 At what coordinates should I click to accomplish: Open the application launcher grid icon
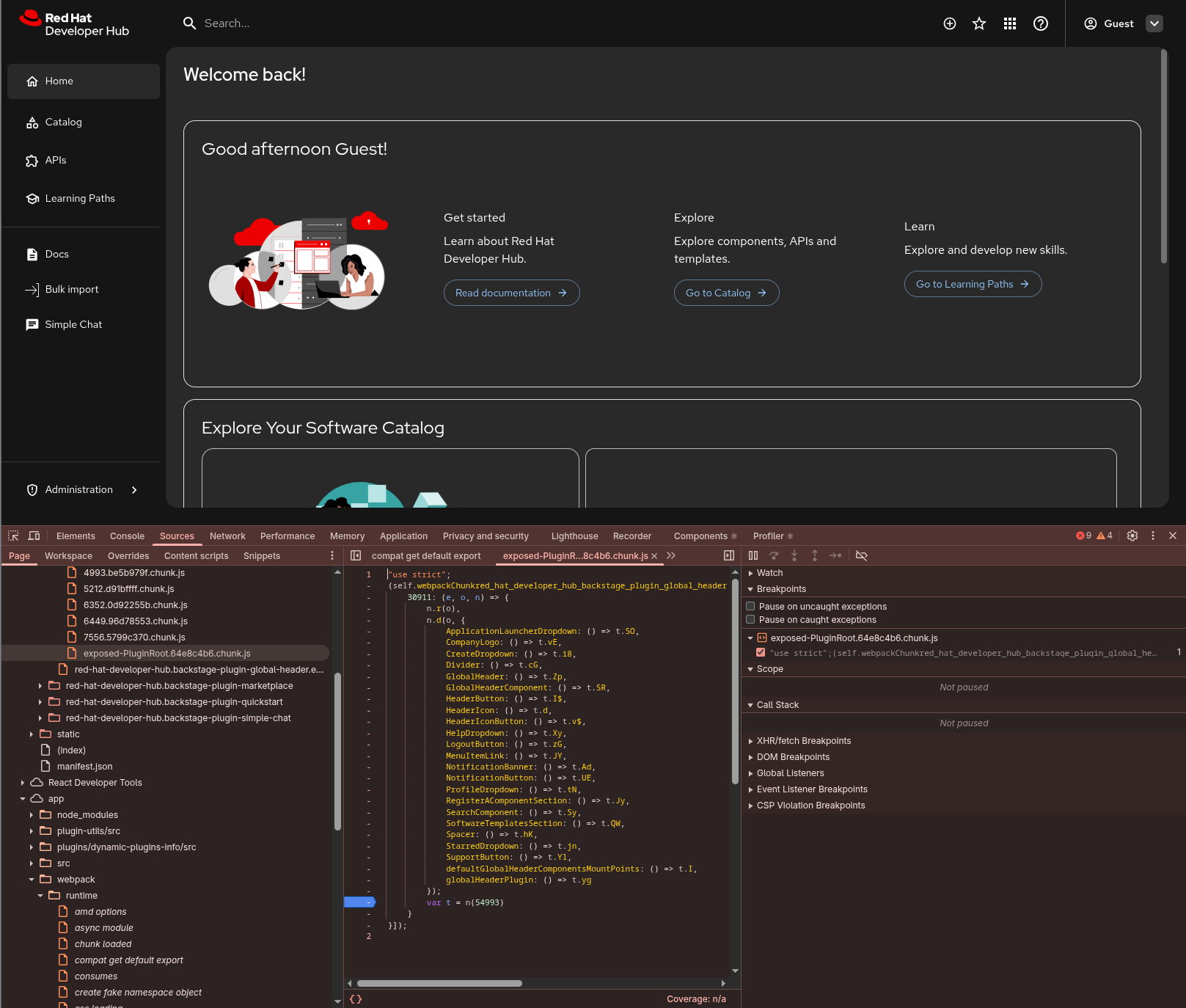[x=1010, y=23]
